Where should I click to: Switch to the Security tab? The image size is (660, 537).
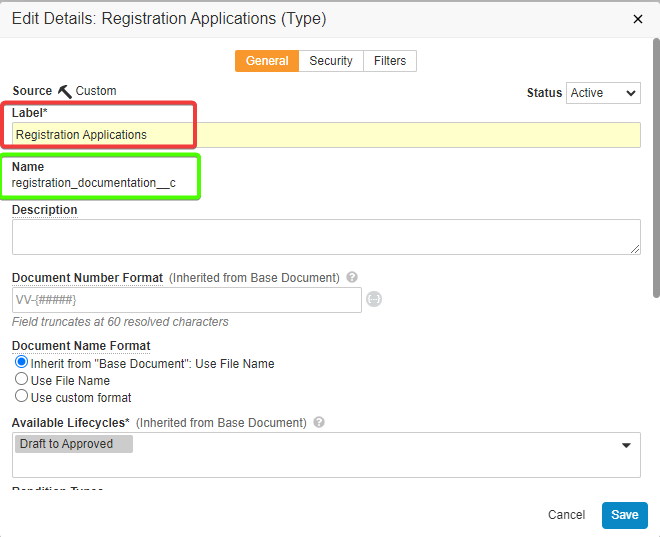pyautogui.click(x=330, y=61)
